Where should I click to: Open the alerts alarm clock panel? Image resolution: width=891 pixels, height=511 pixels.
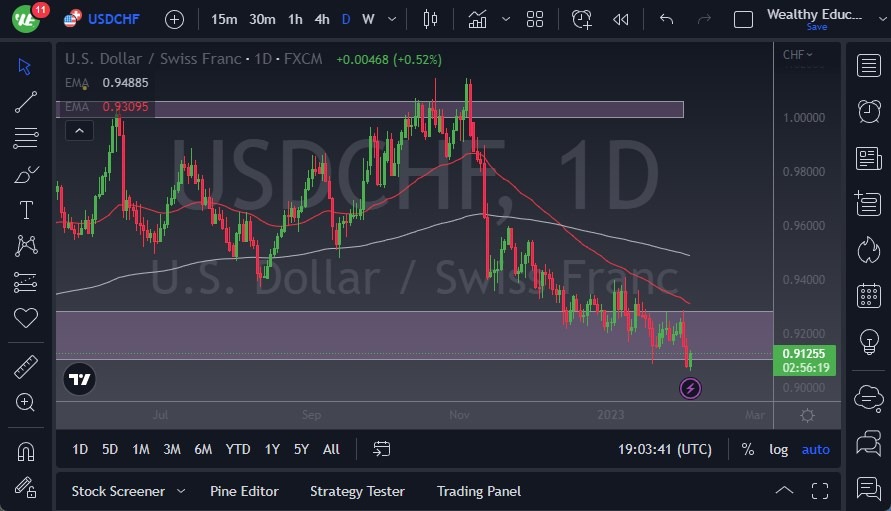coord(868,111)
